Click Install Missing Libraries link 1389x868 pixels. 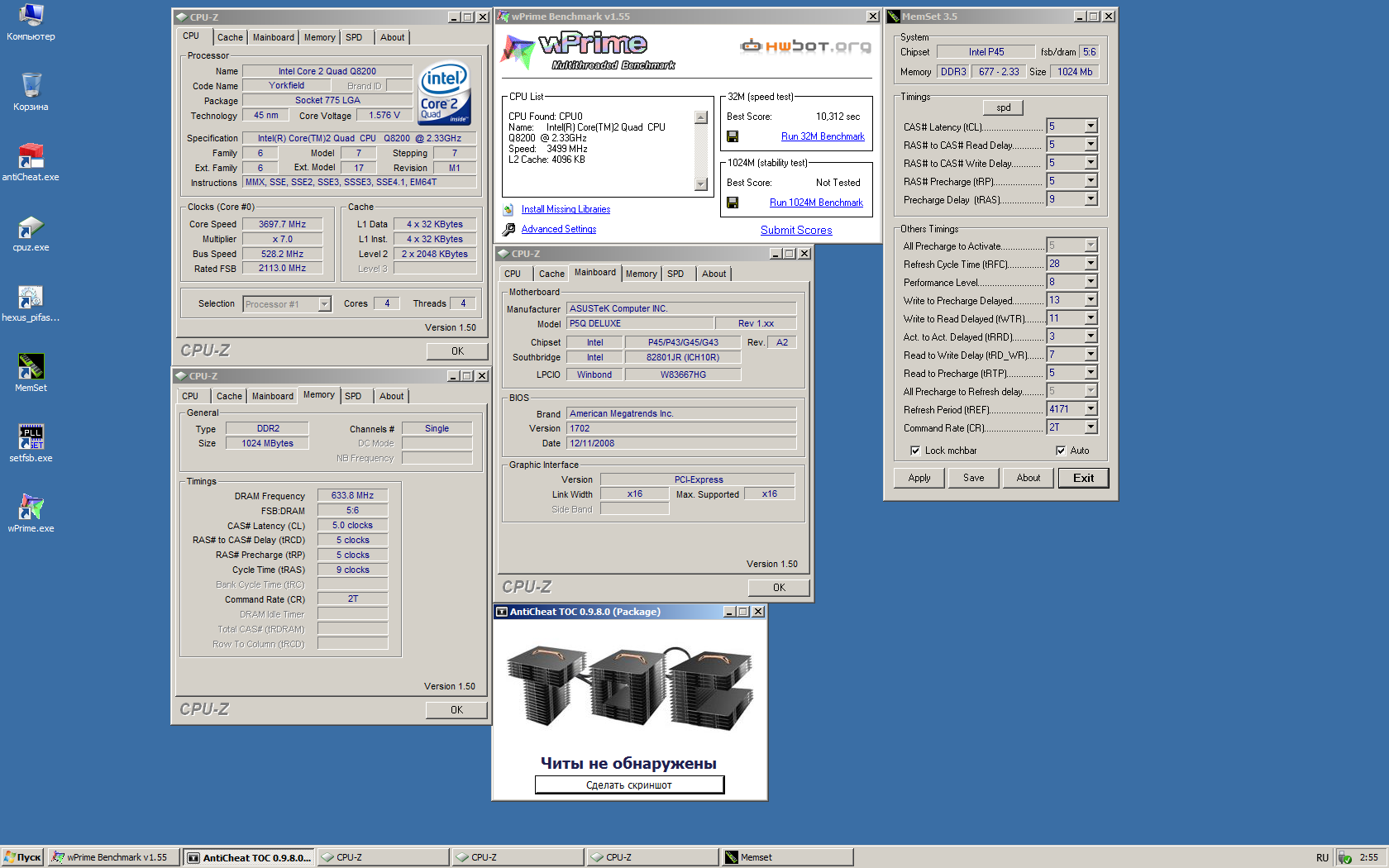(566, 210)
